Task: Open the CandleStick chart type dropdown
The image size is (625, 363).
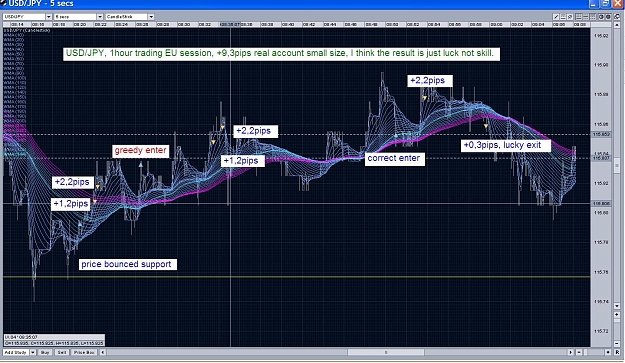Action: pyautogui.click(x=151, y=17)
